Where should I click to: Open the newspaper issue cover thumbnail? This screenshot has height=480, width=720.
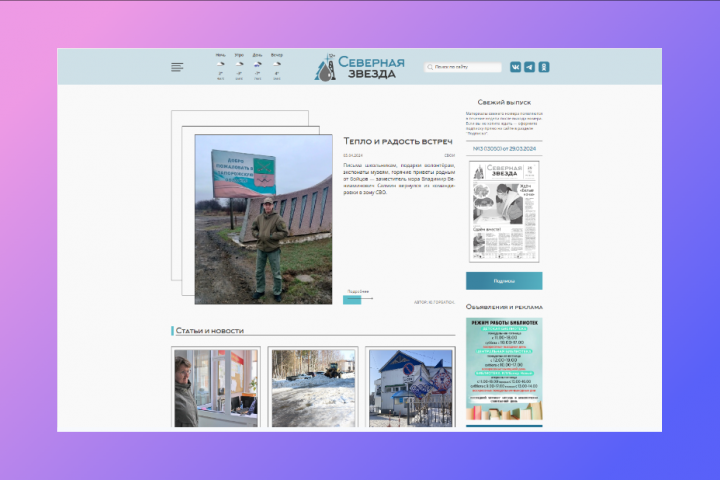tap(504, 212)
